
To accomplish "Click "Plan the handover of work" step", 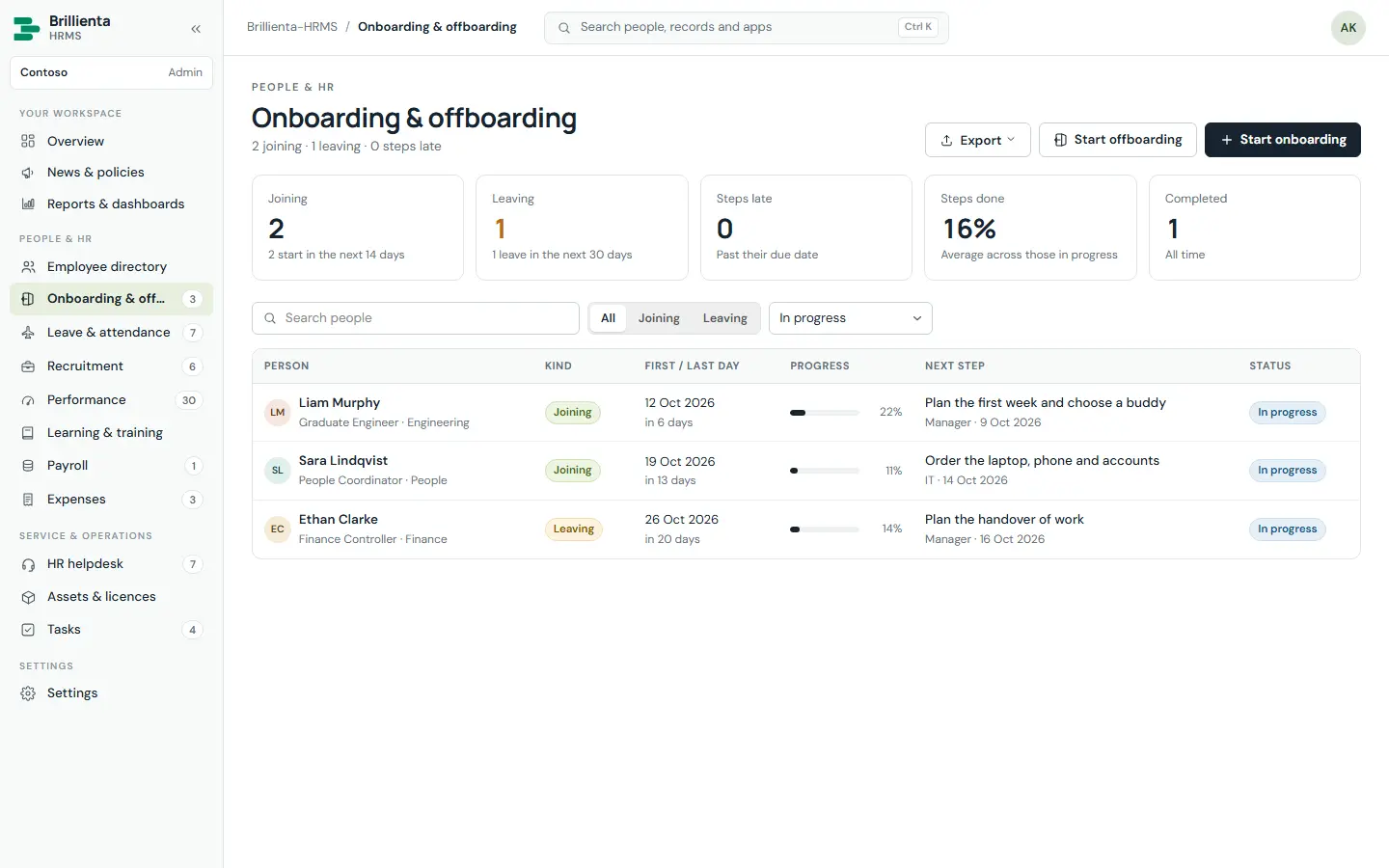I will pyautogui.click(x=1004, y=519).
